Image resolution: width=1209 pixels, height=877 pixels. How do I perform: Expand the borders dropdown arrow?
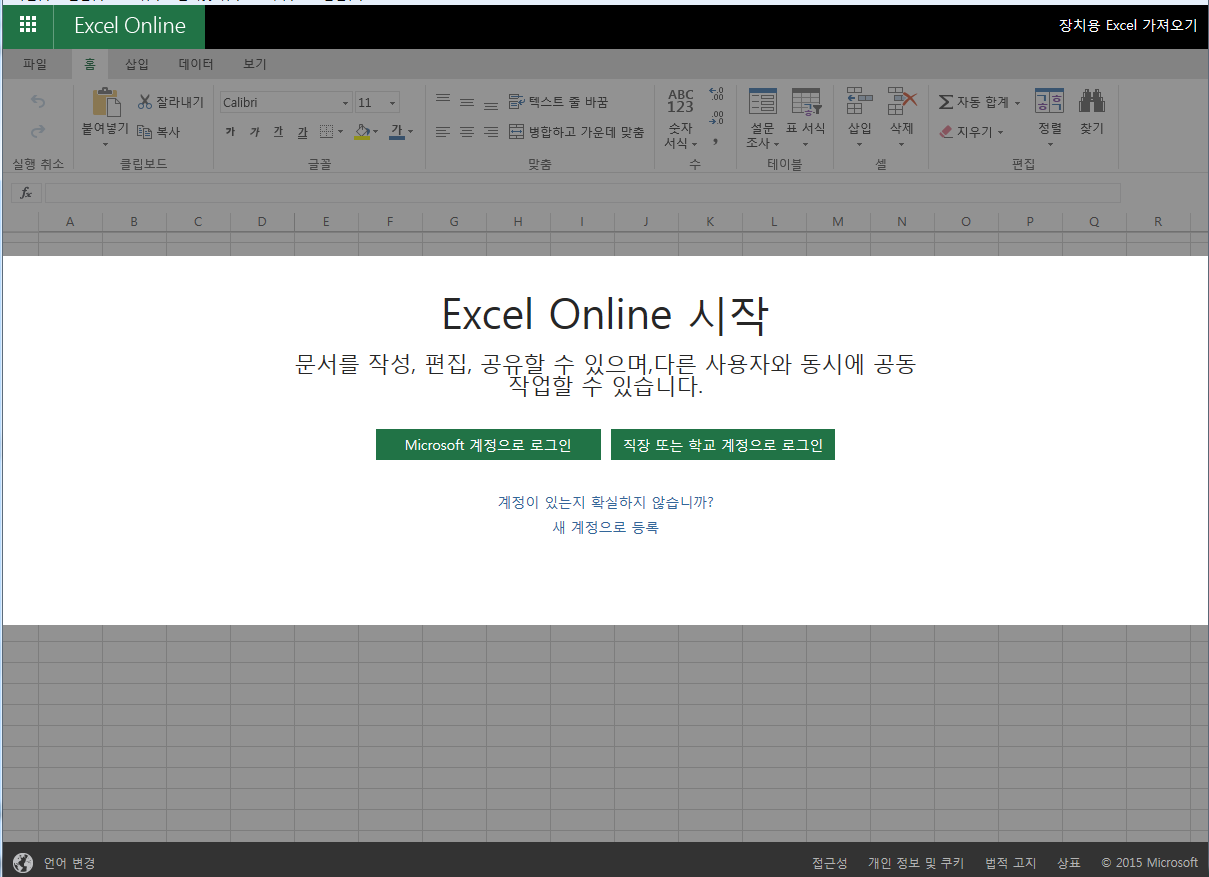pos(340,131)
